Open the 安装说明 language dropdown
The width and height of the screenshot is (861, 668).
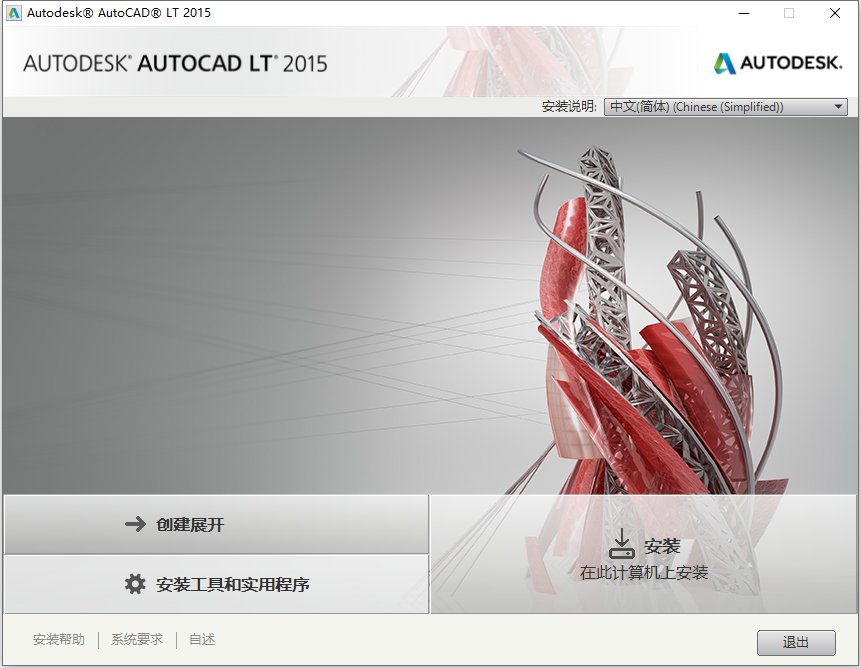[725, 106]
